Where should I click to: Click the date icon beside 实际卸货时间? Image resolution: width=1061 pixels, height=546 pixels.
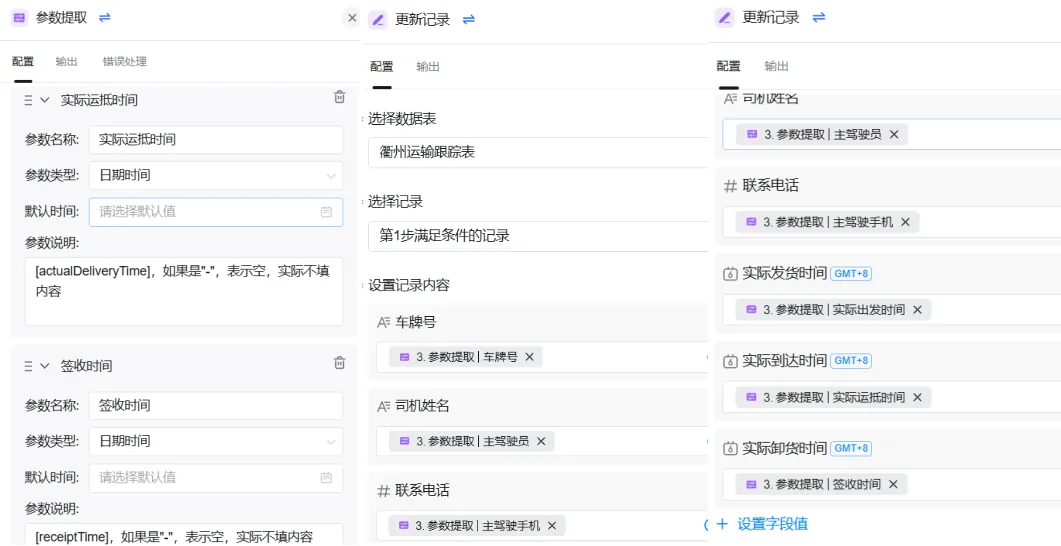(730, 449)
